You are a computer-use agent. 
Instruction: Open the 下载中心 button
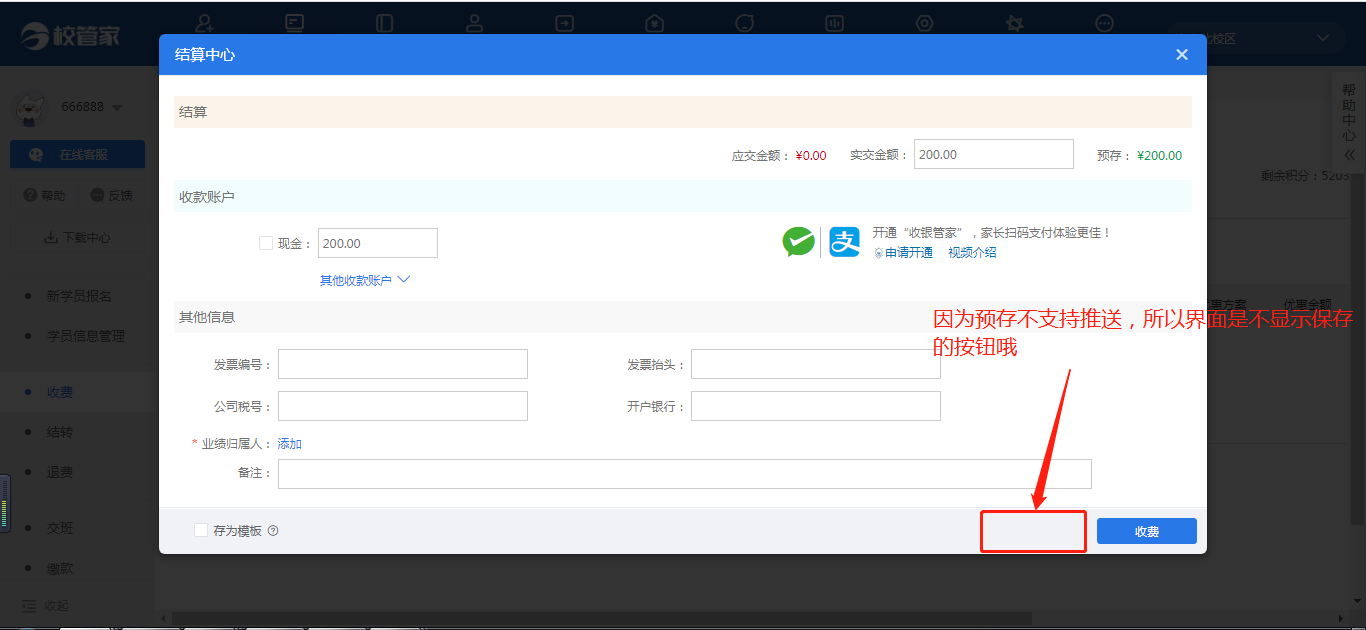tap(78, 238)
